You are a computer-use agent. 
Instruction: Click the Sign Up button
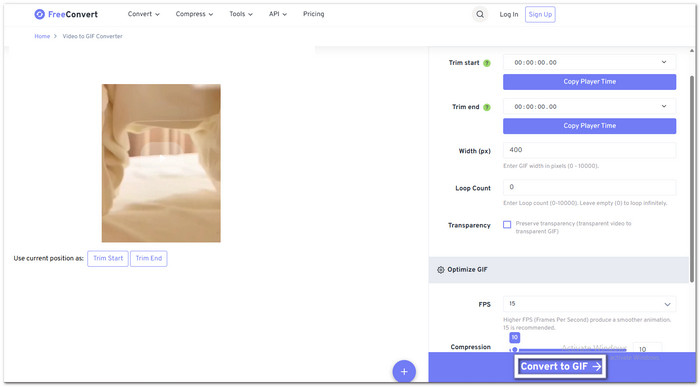pyautogui.click(x=540, y=14)
